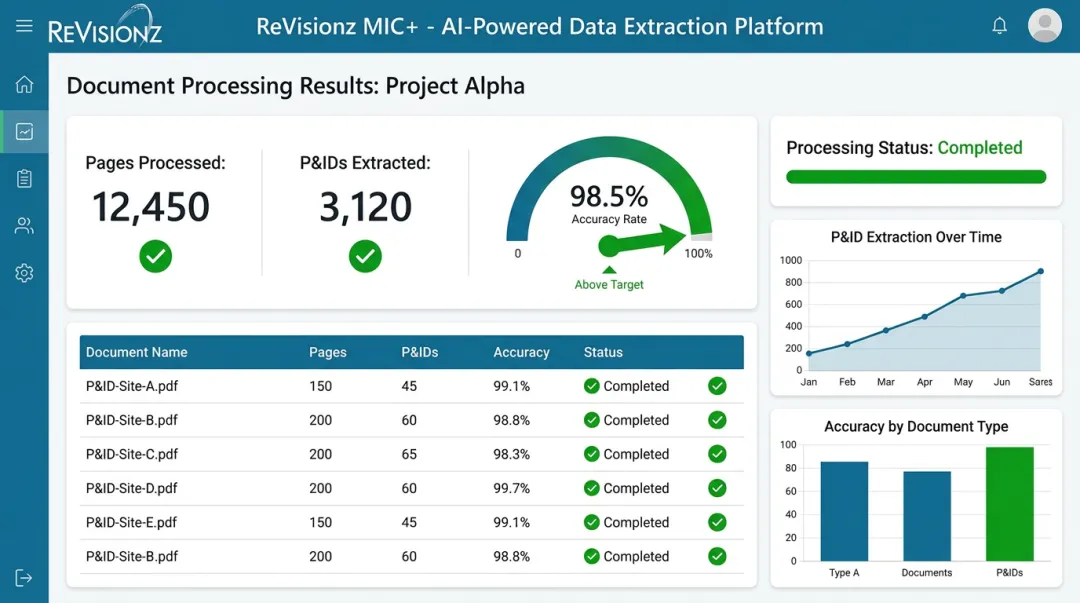Select the analytics chart sidebar icon
The width and height of the screenshot is (1080, 603).
click(x=24, y=132)
